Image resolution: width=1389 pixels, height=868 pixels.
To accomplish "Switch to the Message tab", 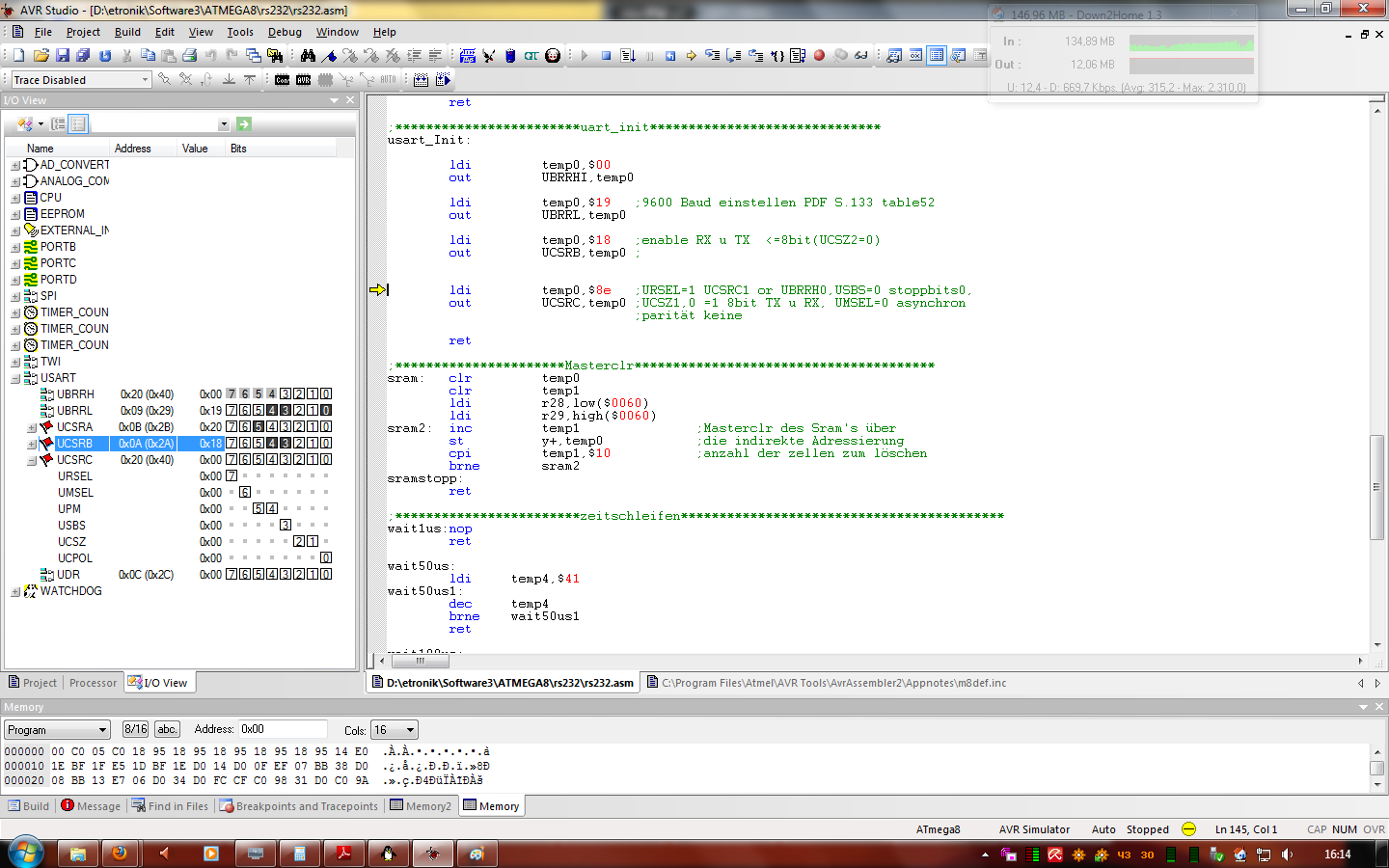I will pos(91,806).
